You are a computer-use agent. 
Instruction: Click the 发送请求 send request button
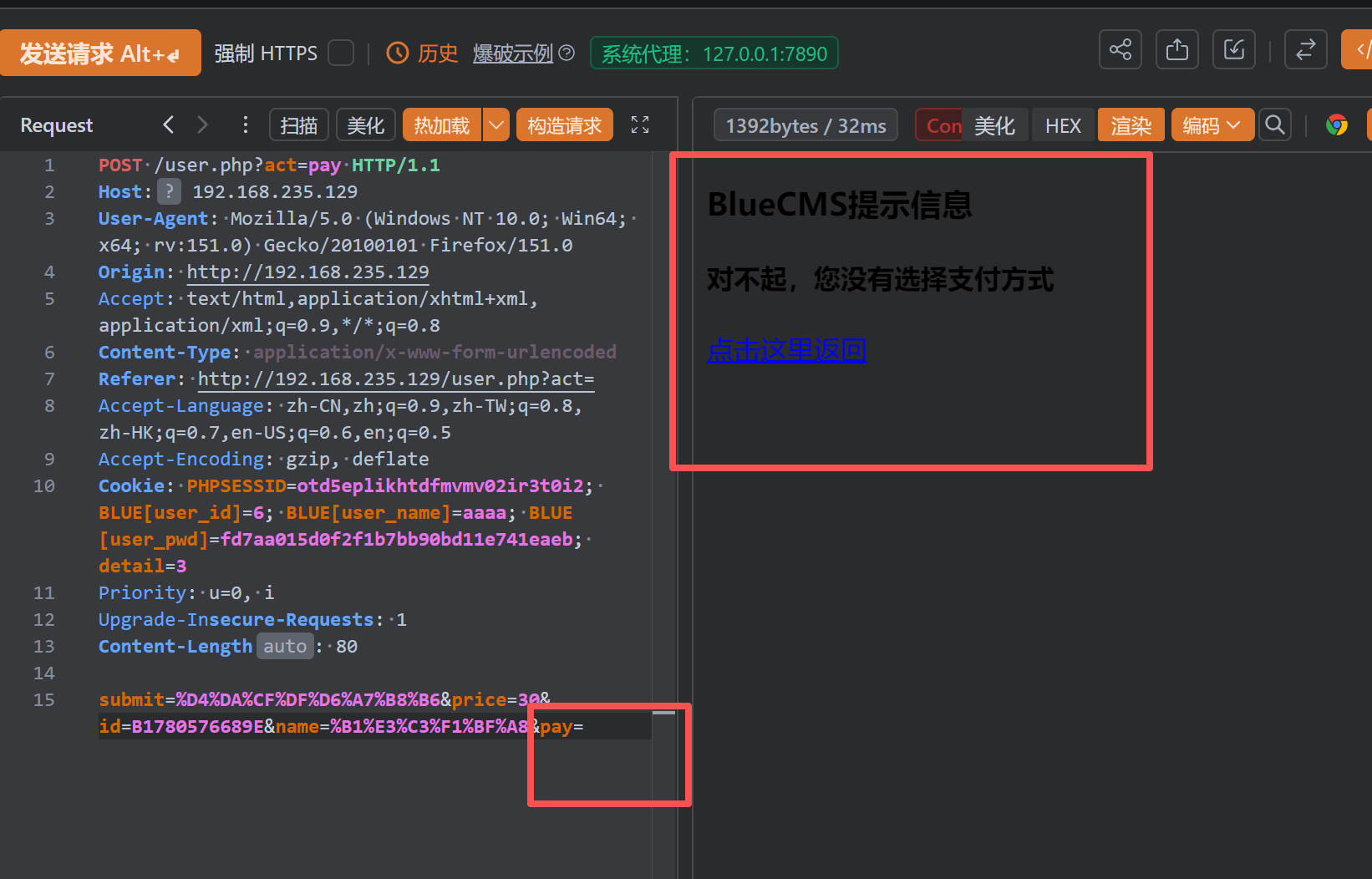point(100,53)
